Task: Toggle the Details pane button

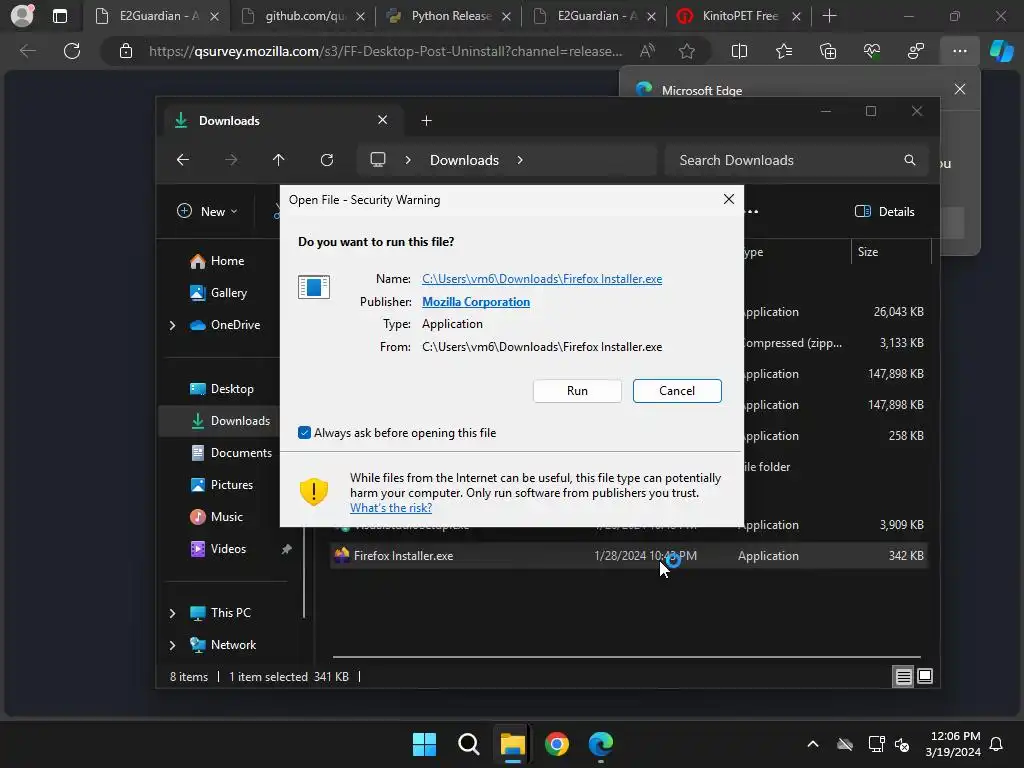Action: tap(884, 212)
